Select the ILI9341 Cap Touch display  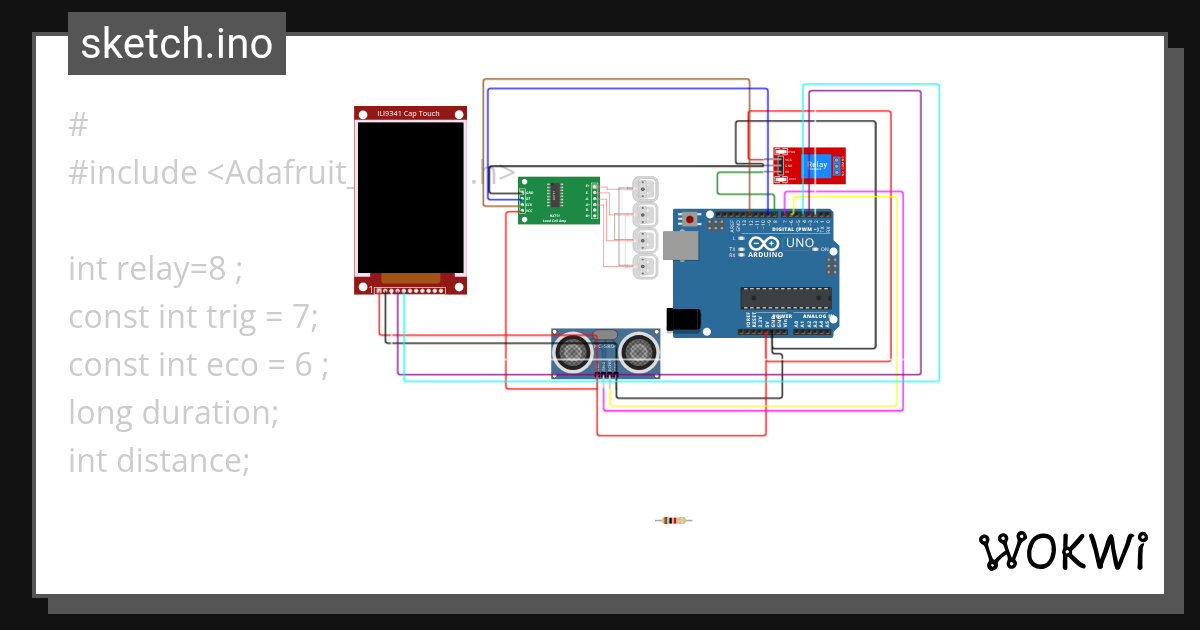click(x=408, y=200)
